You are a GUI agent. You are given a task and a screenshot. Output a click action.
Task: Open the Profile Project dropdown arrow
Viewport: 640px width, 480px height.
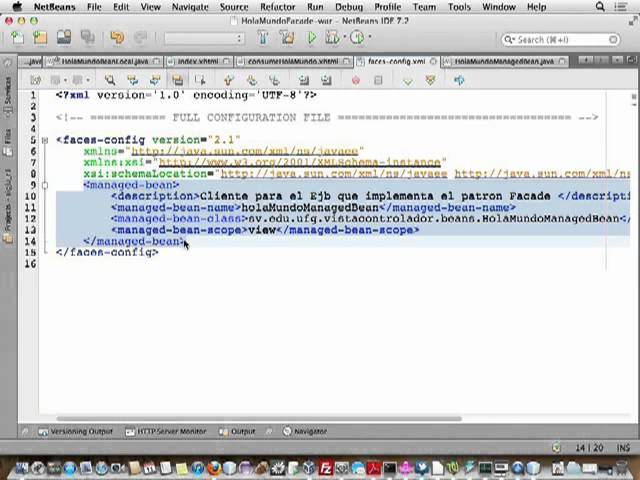coord(370,37)
